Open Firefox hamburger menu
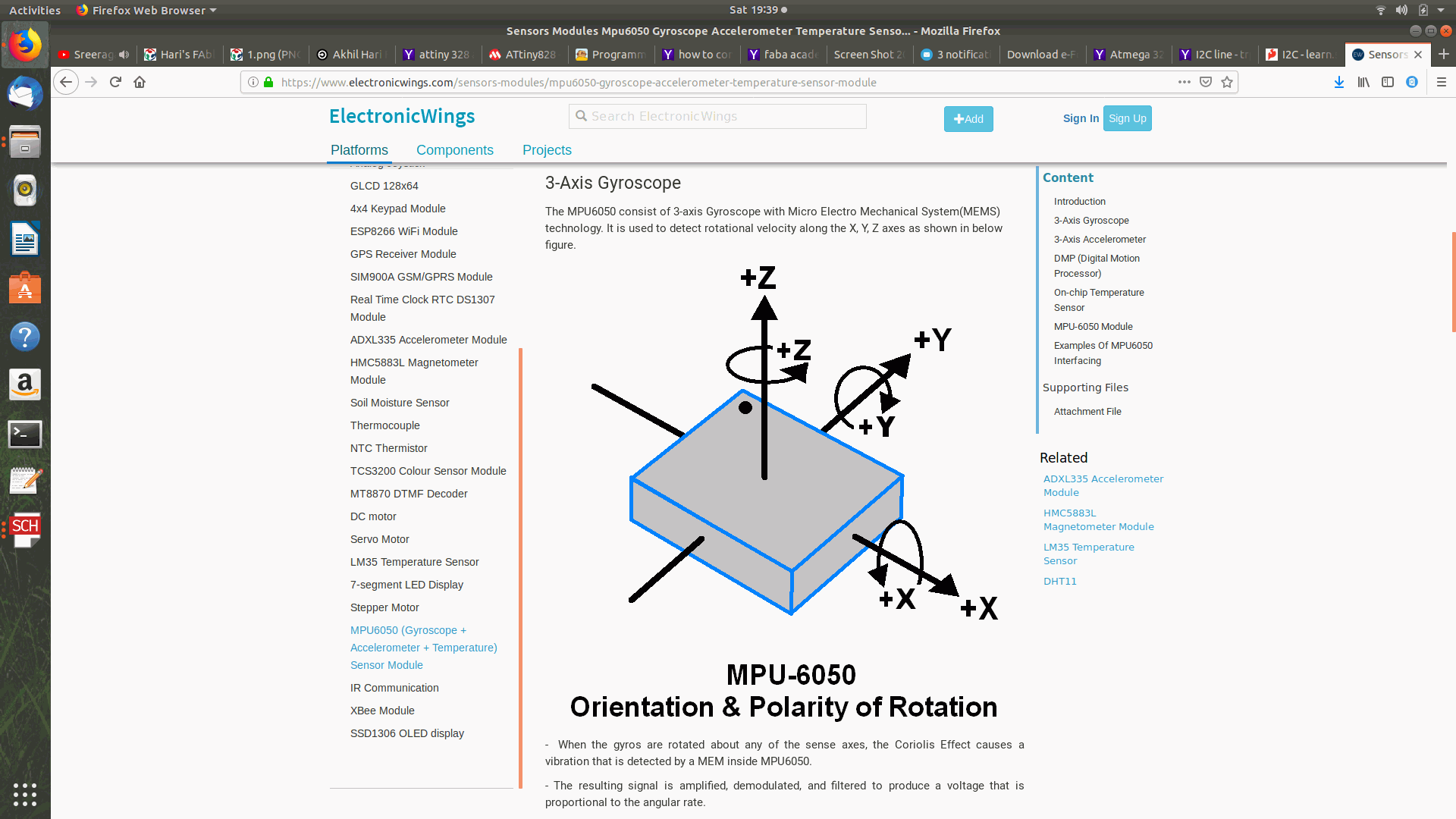This screenshot has width=1456, height=819. click(1442, 82)
